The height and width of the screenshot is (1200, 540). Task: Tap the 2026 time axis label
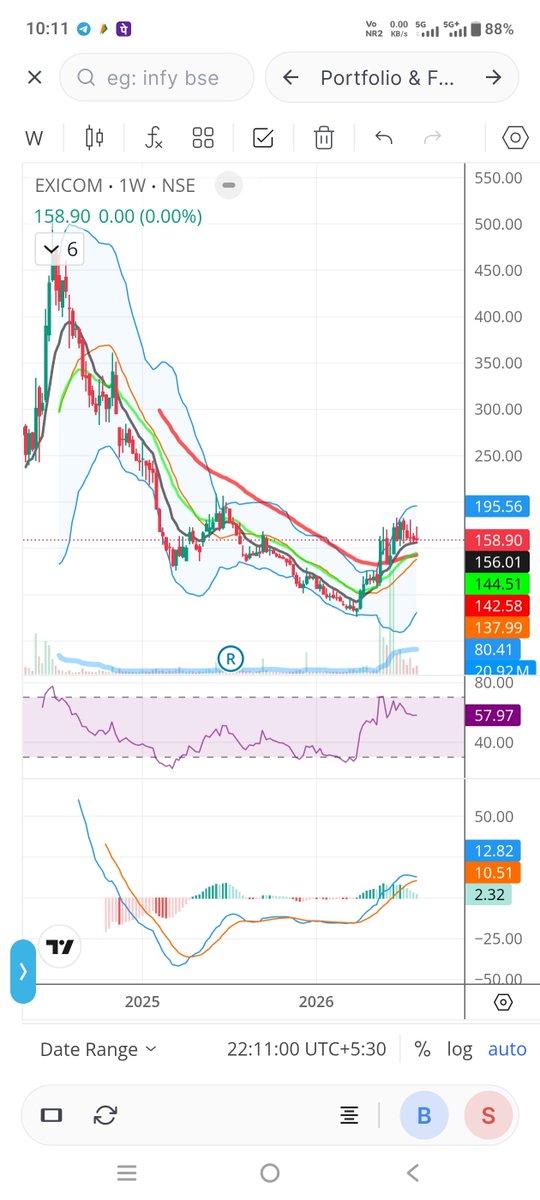(316, 1001)
